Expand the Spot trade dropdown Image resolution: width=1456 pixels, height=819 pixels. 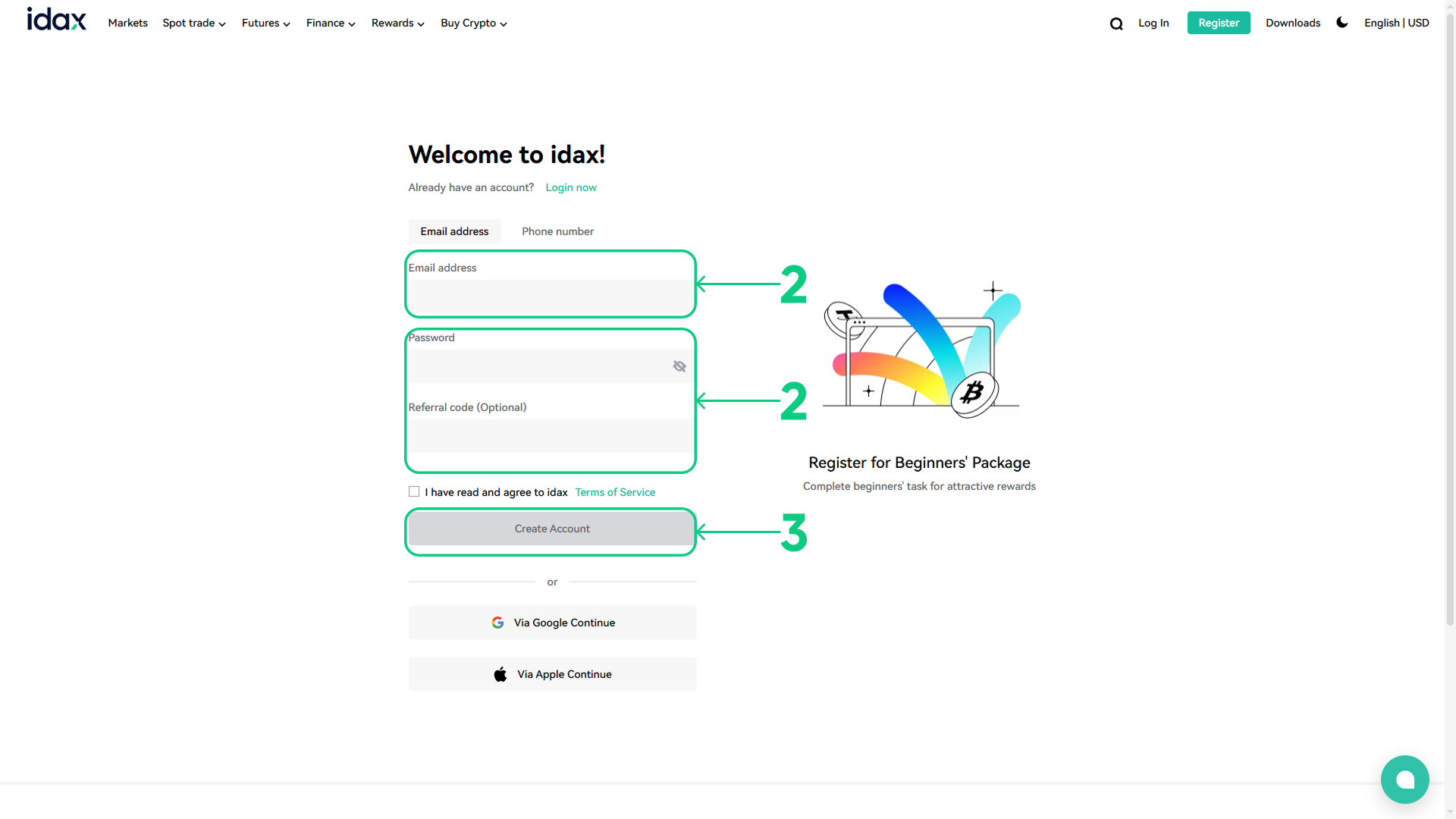click(194, 24)
